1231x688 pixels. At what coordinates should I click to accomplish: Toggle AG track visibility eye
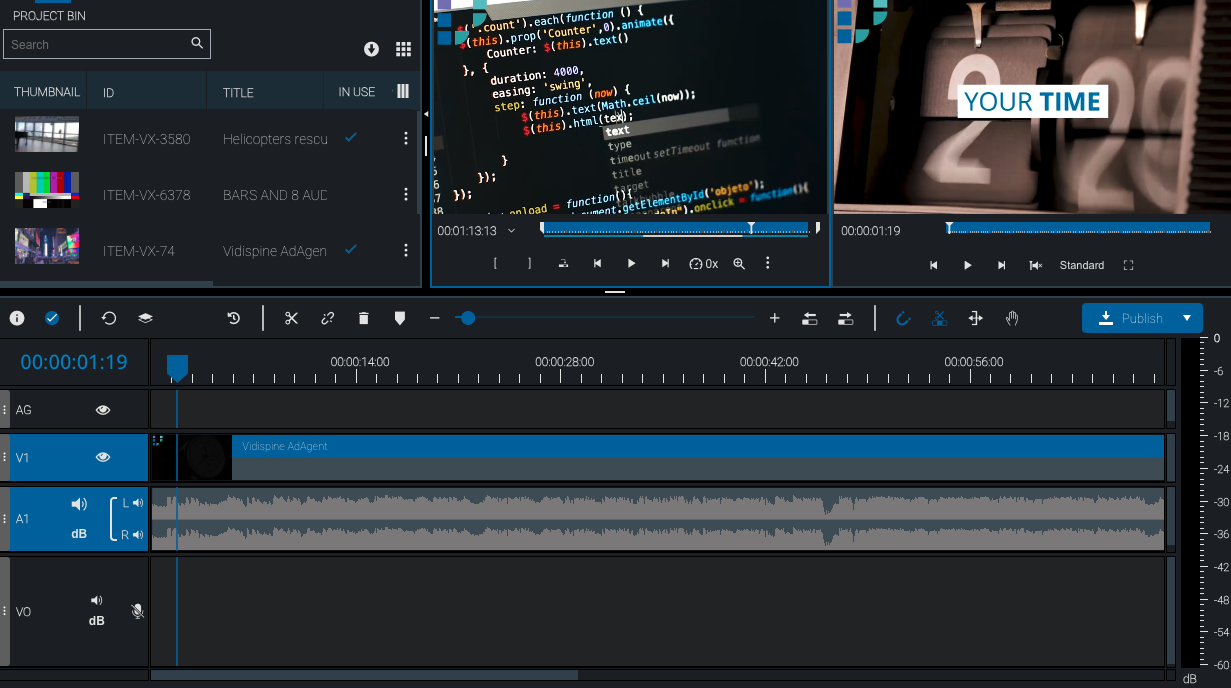click(x=103, y=410)
